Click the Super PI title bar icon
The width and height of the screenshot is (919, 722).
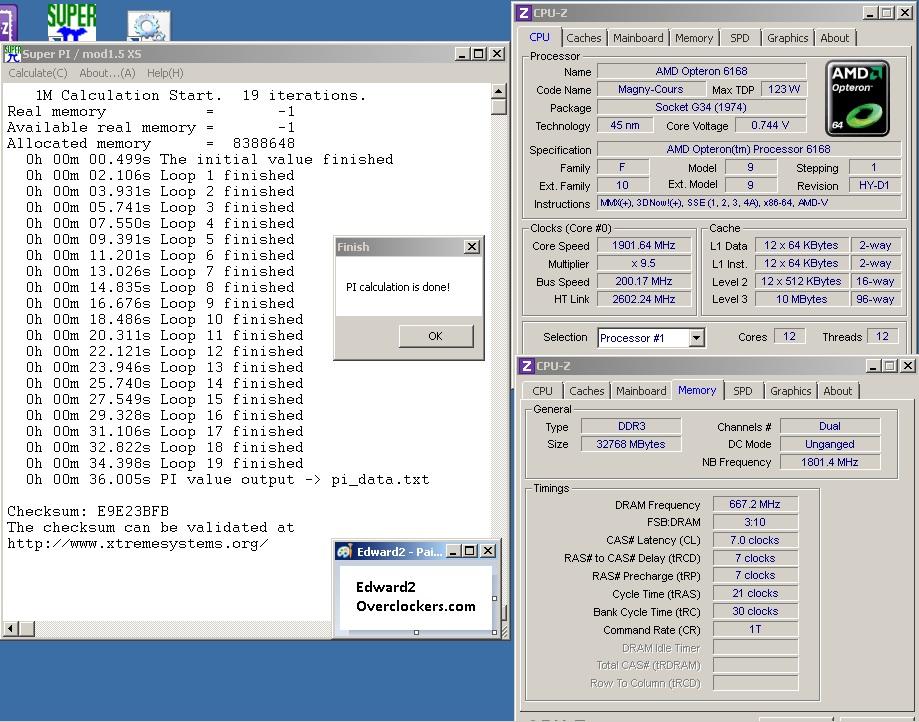pyautogui.click(x=12, y=53)
